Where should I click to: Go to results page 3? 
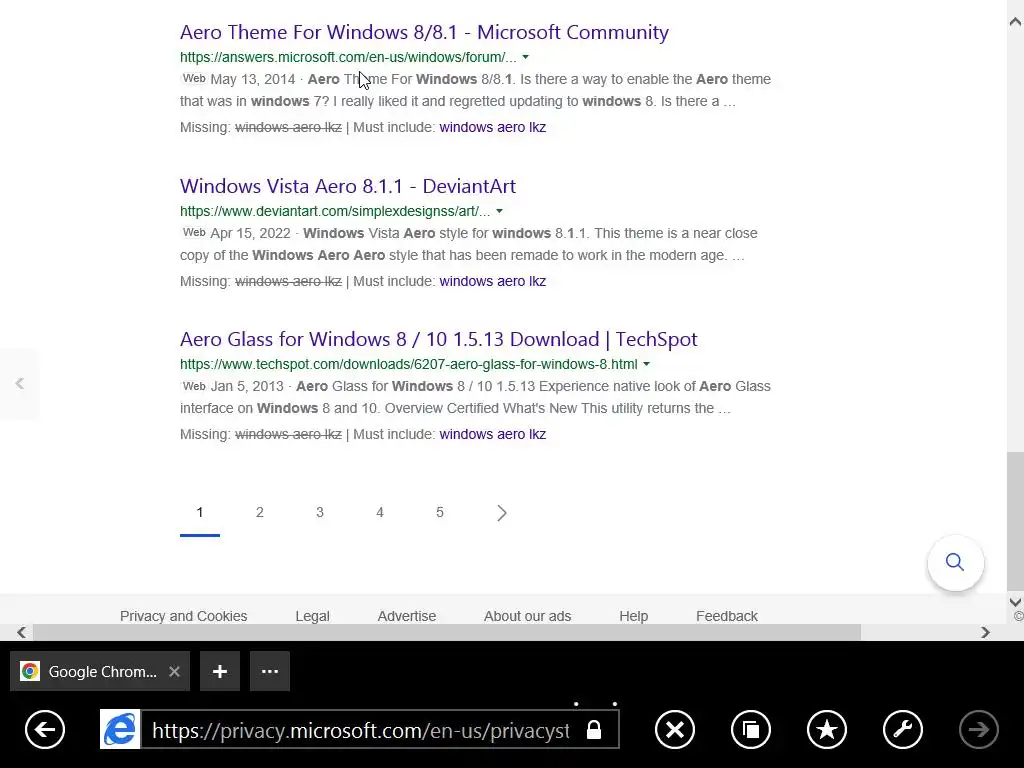coord(320,513)
